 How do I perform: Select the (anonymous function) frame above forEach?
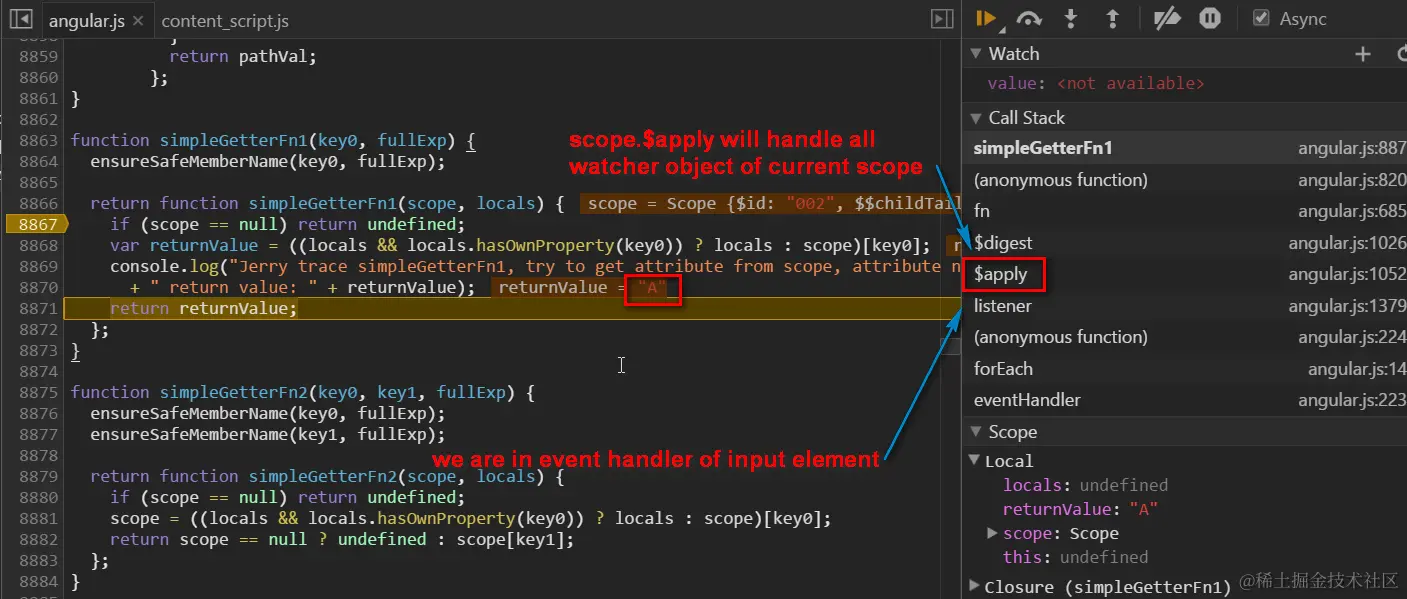click(x=1184, y=337)
